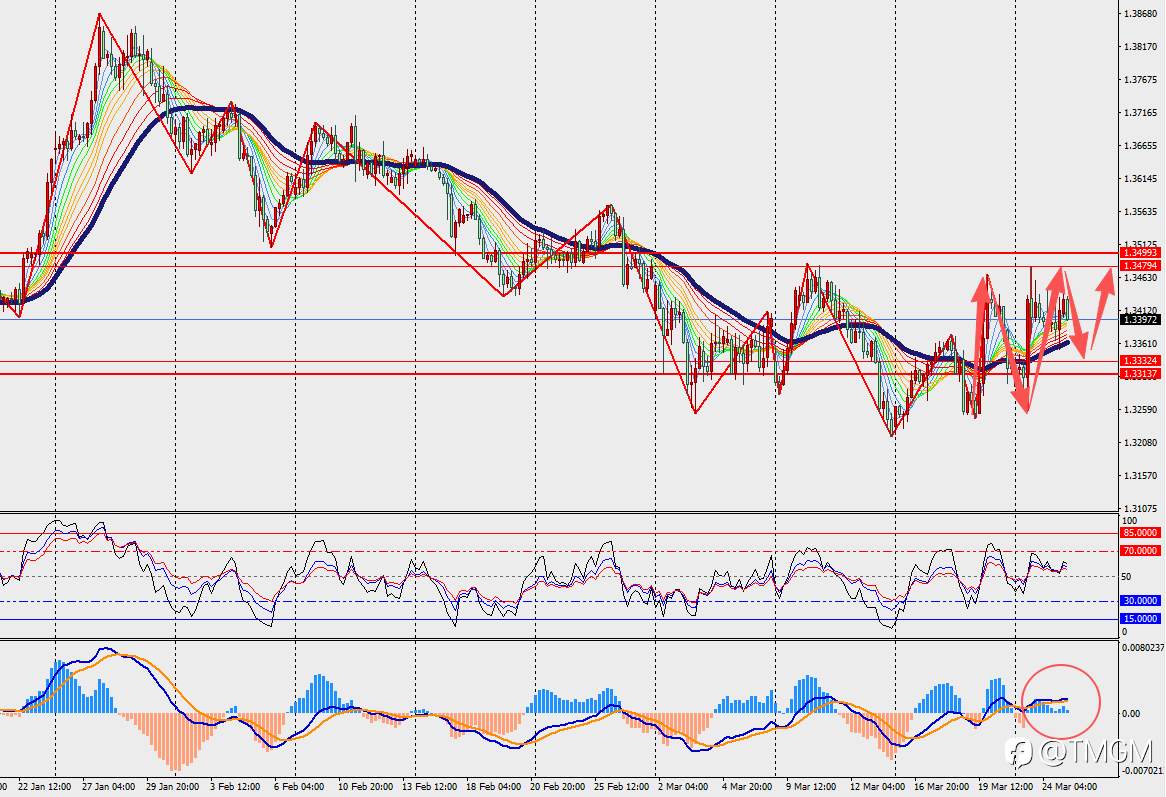Click the 20 Feb 20:00 time label
The image size is (1166, 797).
(x=558, y=786)
